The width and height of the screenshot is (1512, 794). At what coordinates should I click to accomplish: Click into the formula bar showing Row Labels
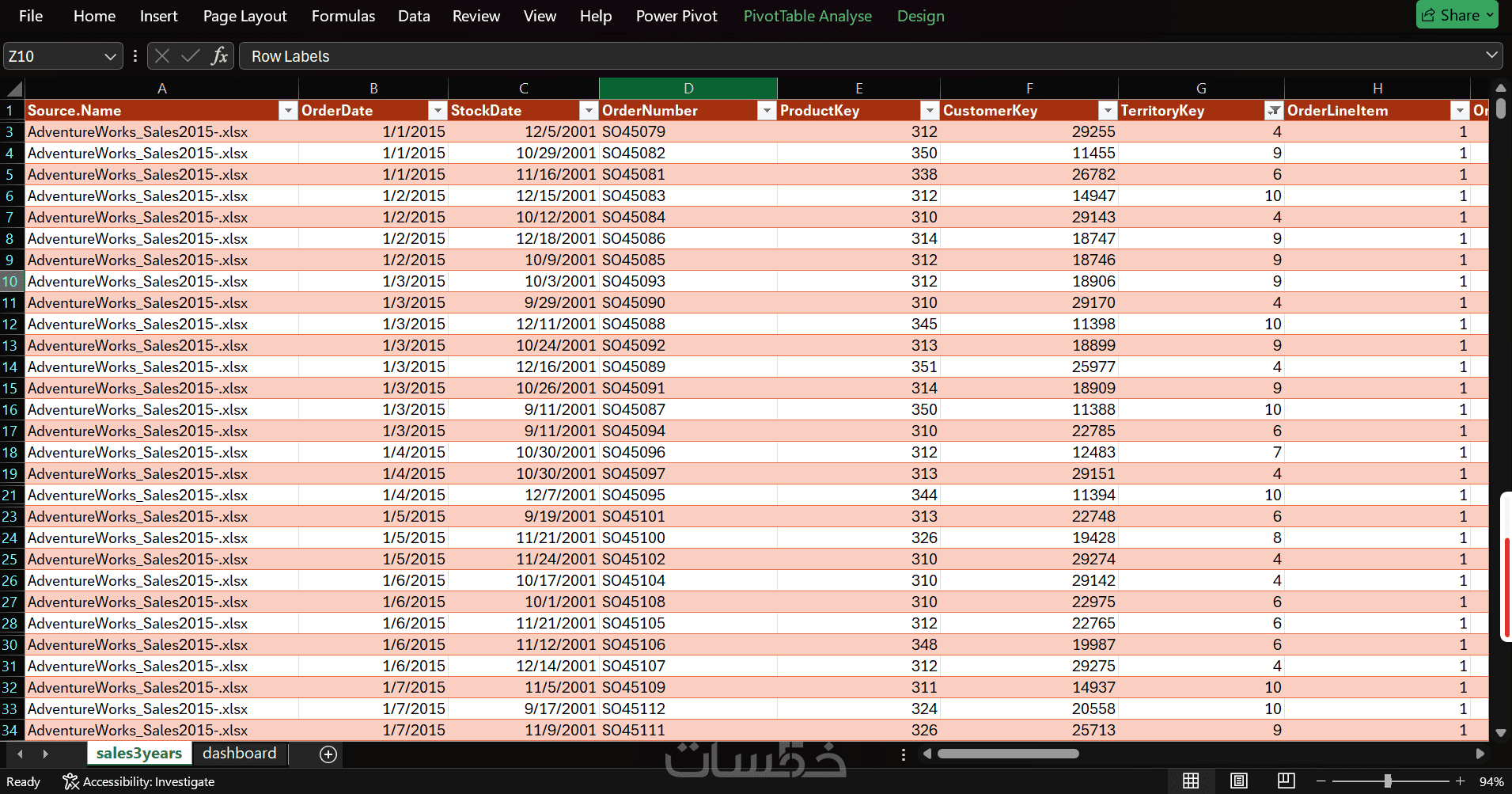[861, 56]
